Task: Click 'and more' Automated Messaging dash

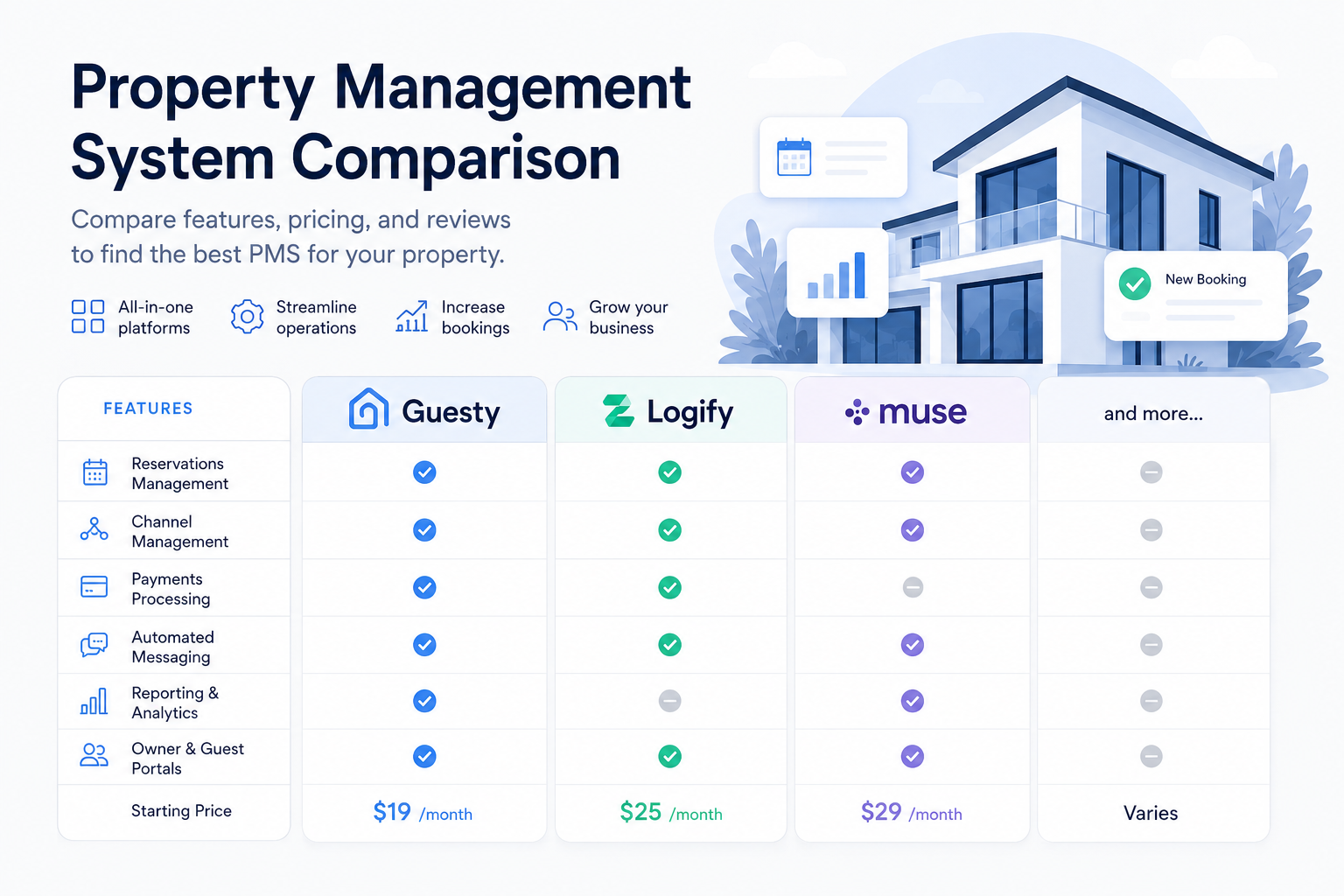Action: [x=1151, y=645]
